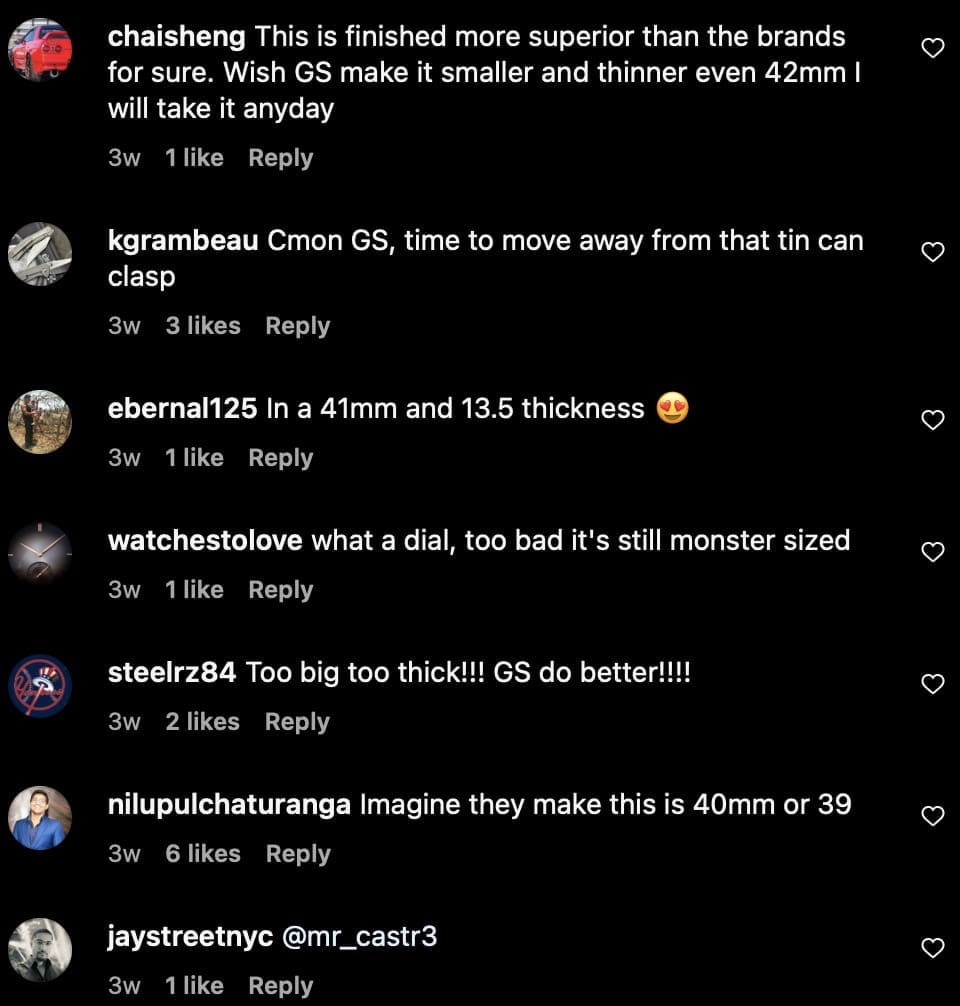Screen dimensions: 960x1006
Task: Visit watchestolove's profile from username
Action: pyautogui.click(x=205, y=541)
